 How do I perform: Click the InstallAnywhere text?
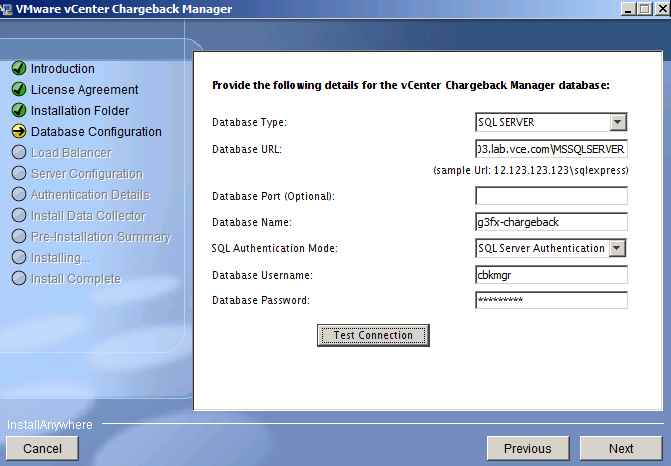tap(50, 424)
